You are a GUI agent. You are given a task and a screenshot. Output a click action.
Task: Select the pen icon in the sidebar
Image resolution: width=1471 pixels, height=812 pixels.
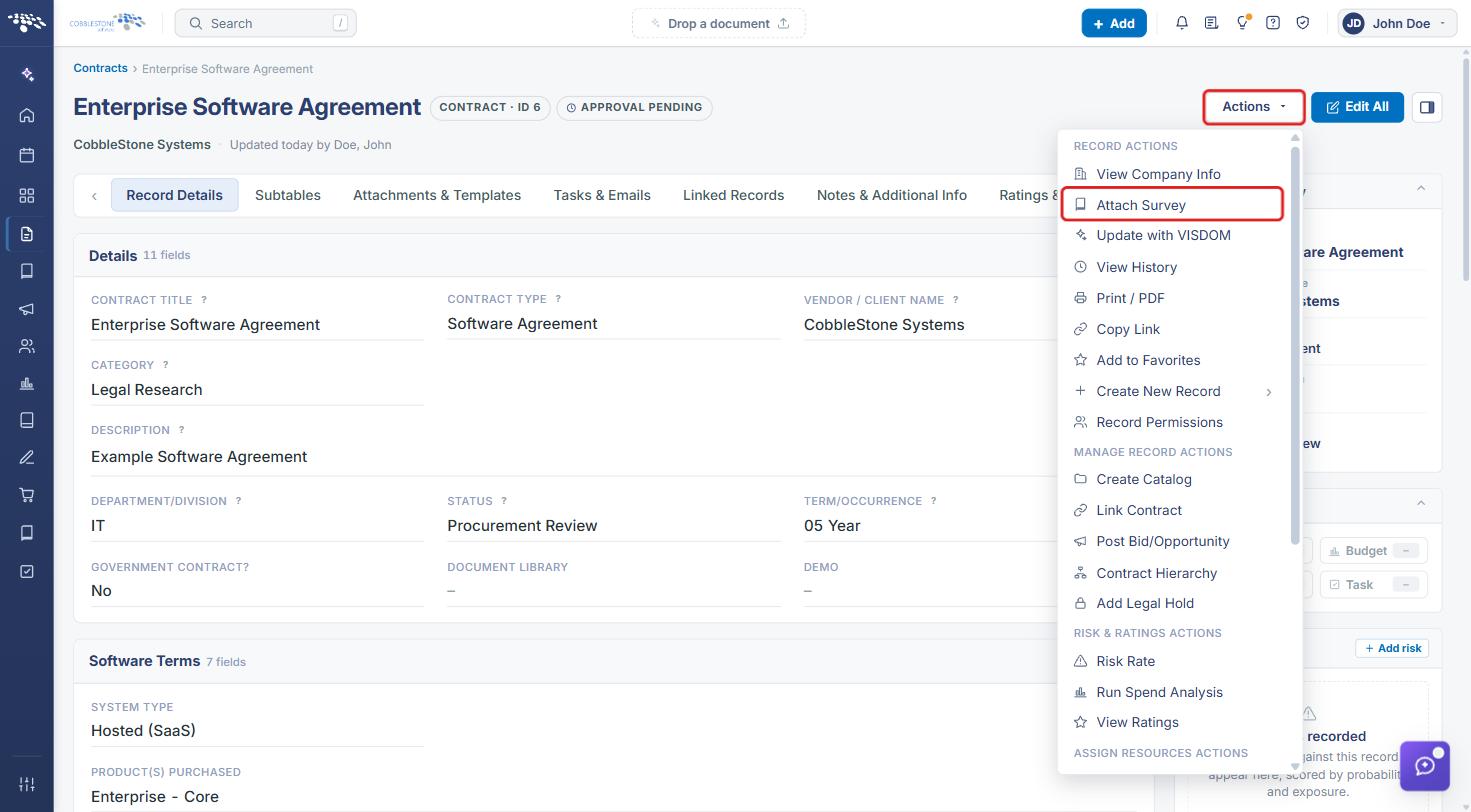point(27,457)
